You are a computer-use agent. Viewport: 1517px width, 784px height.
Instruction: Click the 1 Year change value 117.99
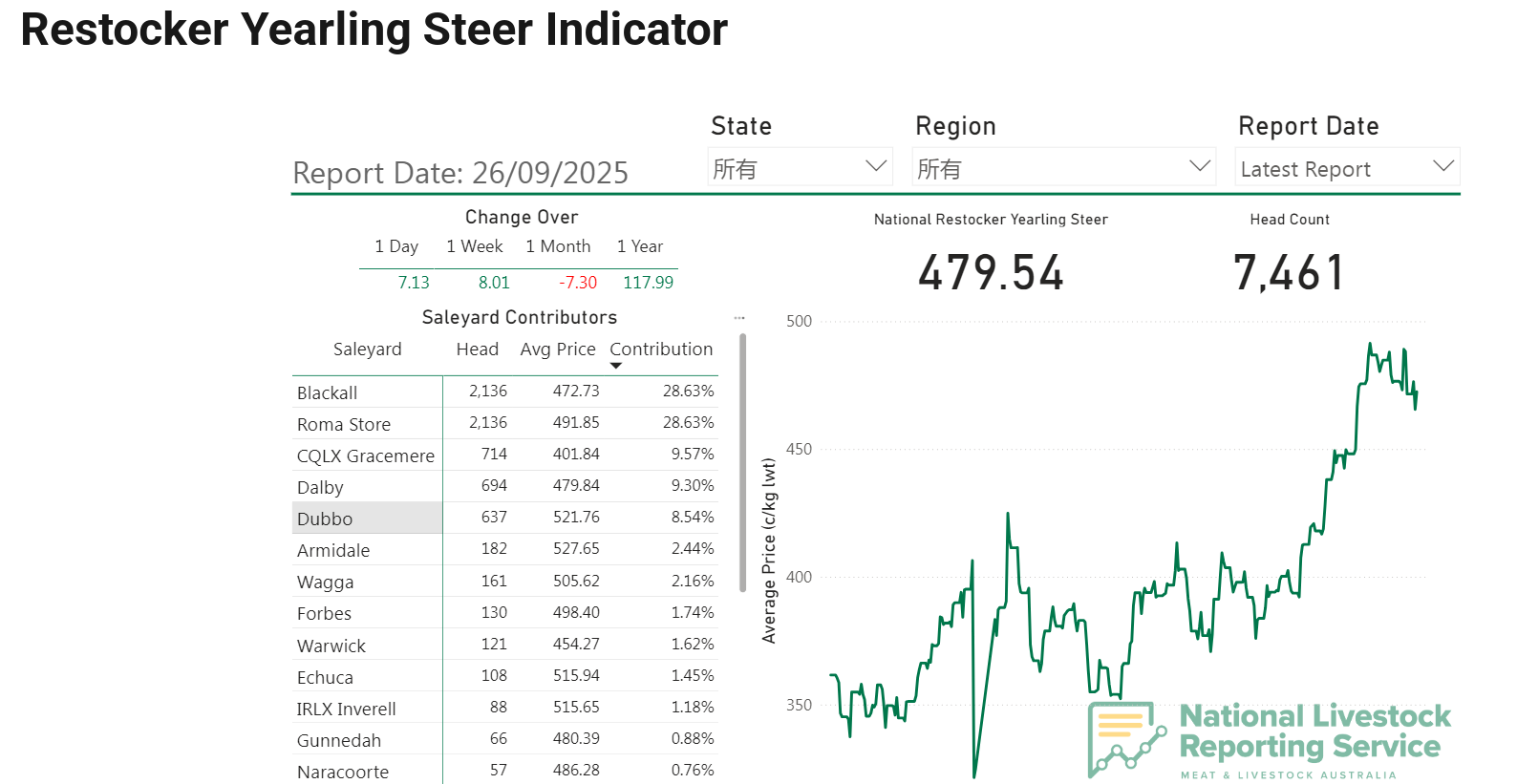point(648,283)
